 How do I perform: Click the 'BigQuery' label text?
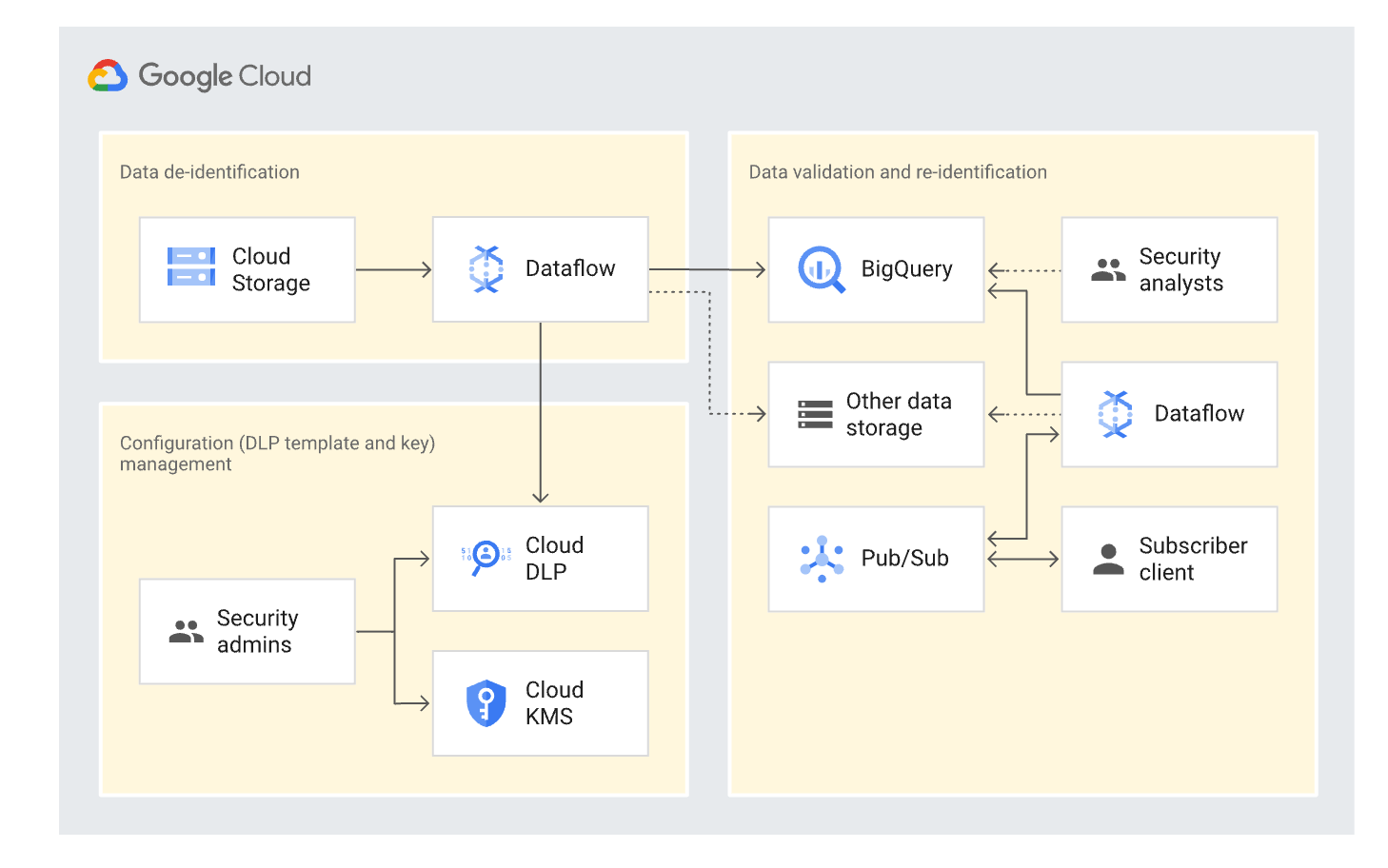906,269
